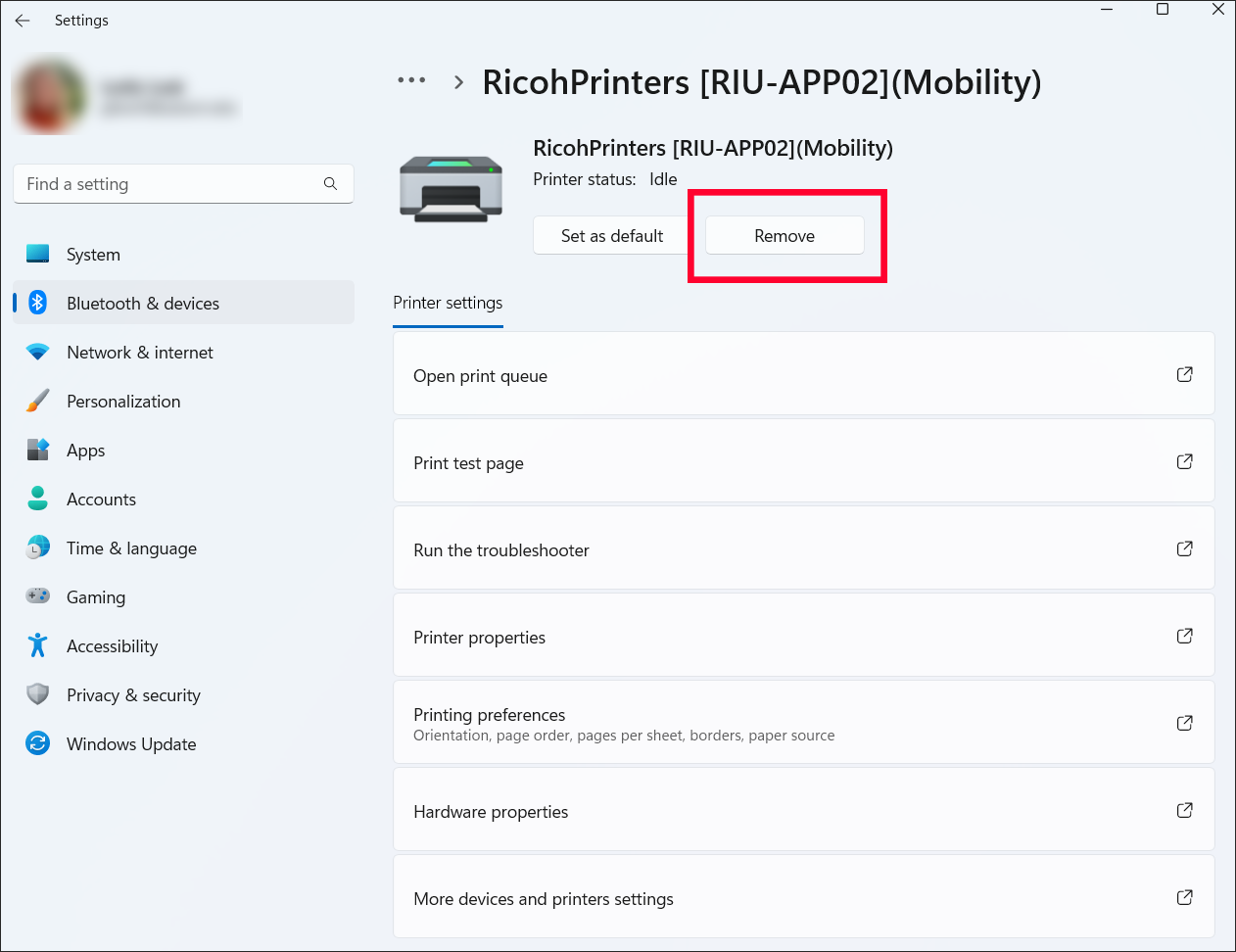
Task: Click external-link icon for Print test page
Action: (x=1185, y=461)
